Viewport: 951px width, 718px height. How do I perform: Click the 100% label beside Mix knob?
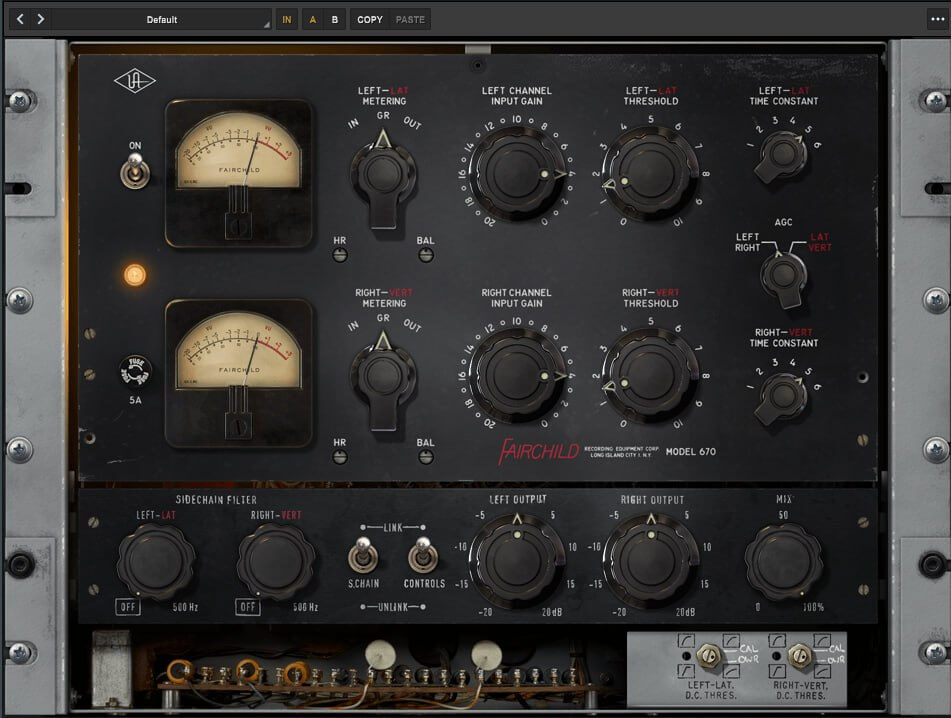[813, 607]
